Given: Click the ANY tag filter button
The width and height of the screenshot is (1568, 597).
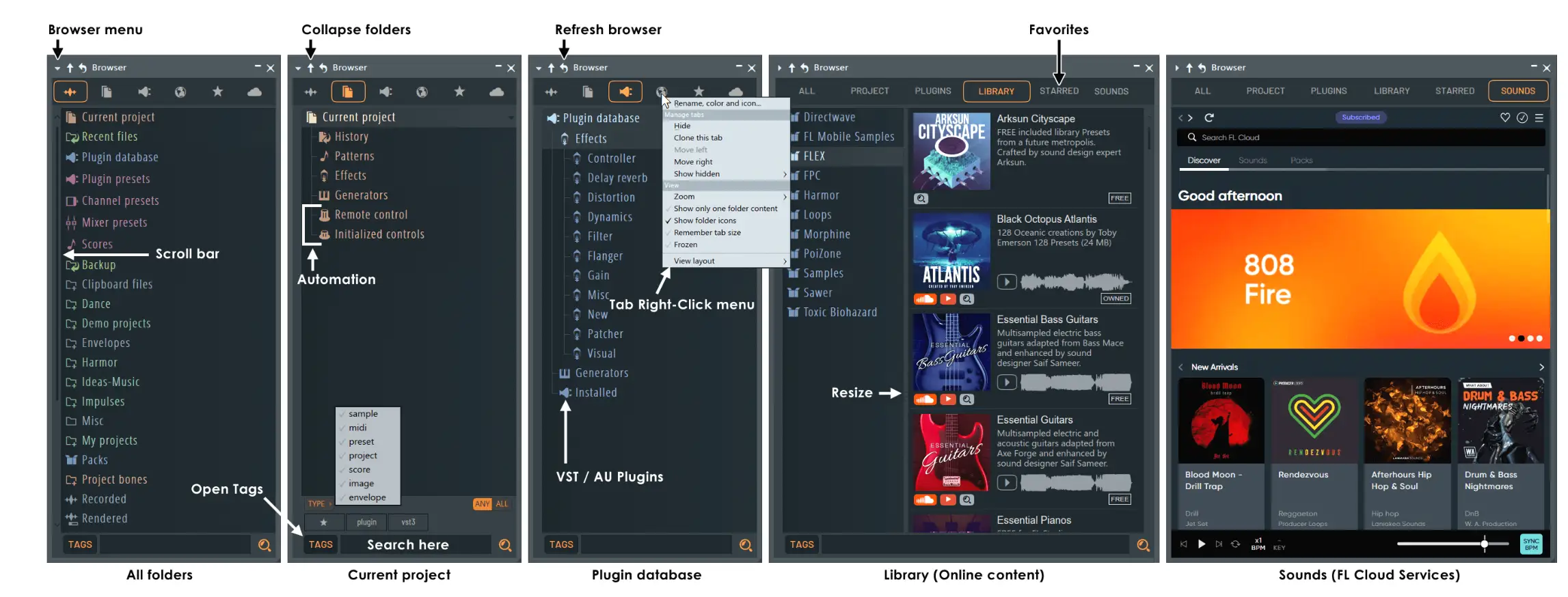Looking at the screenshot, I should pyautogui.click(x=482, y=504).
